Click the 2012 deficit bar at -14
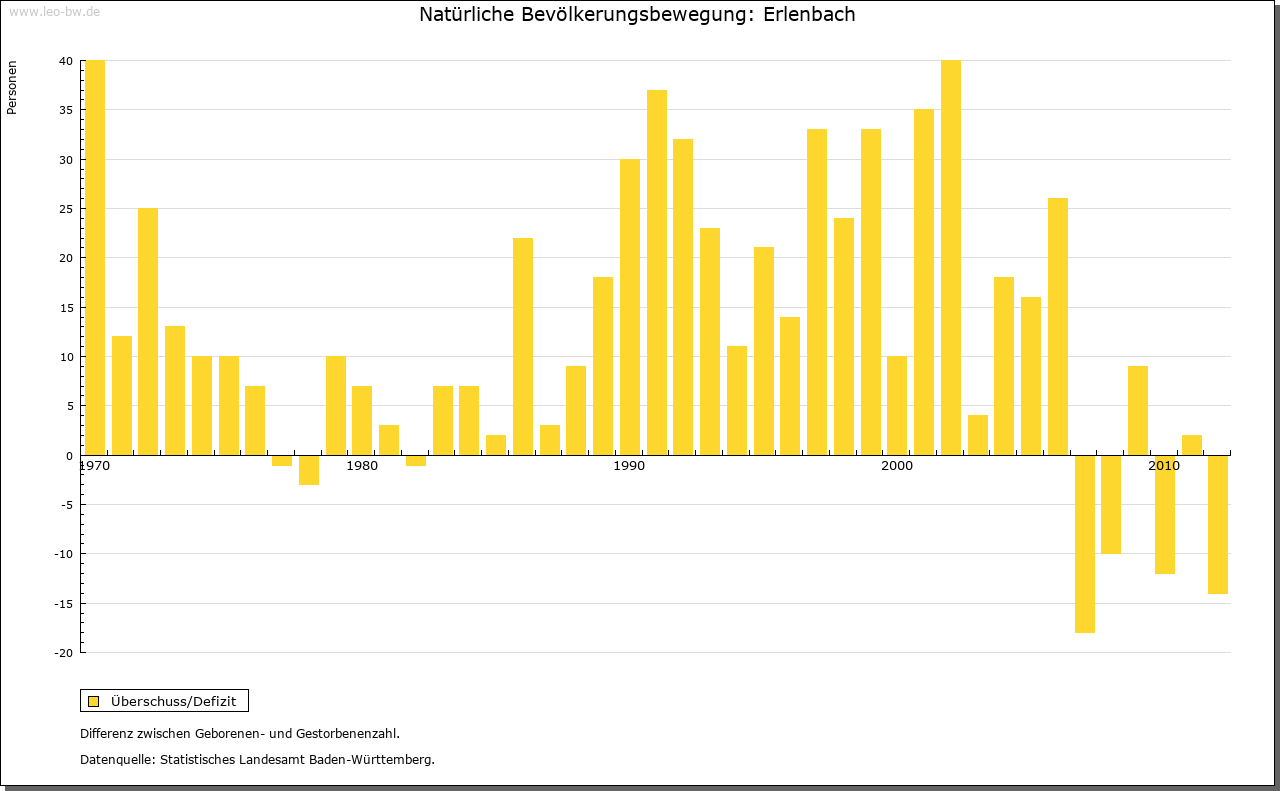This screenshot has height=791, width=1280. coord(1217,524)
